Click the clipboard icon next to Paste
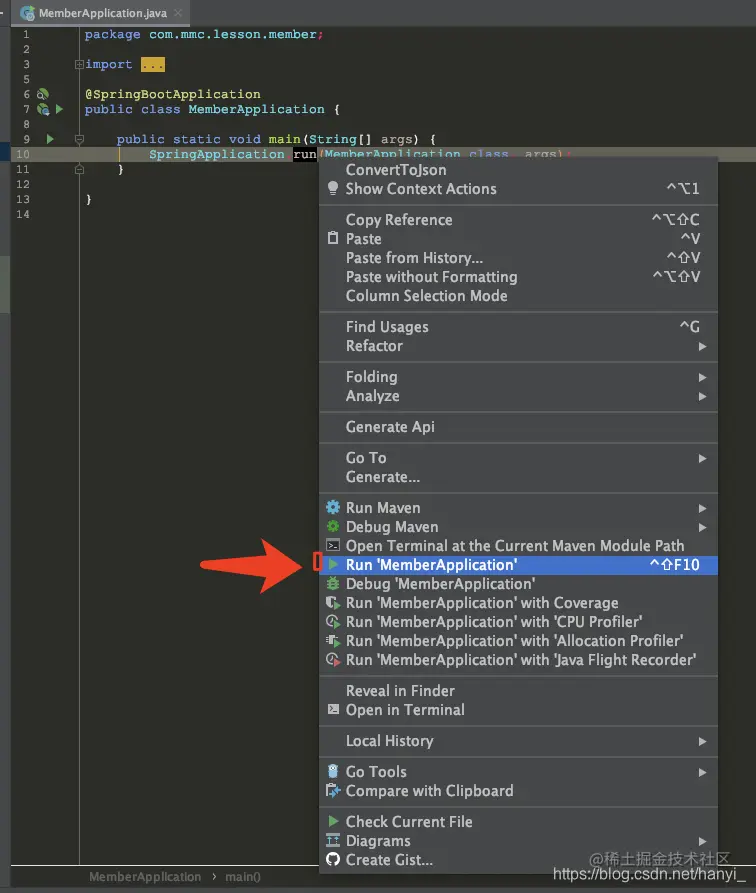The height and width of the screenshot is (893, 756). (x=333, y=238)
